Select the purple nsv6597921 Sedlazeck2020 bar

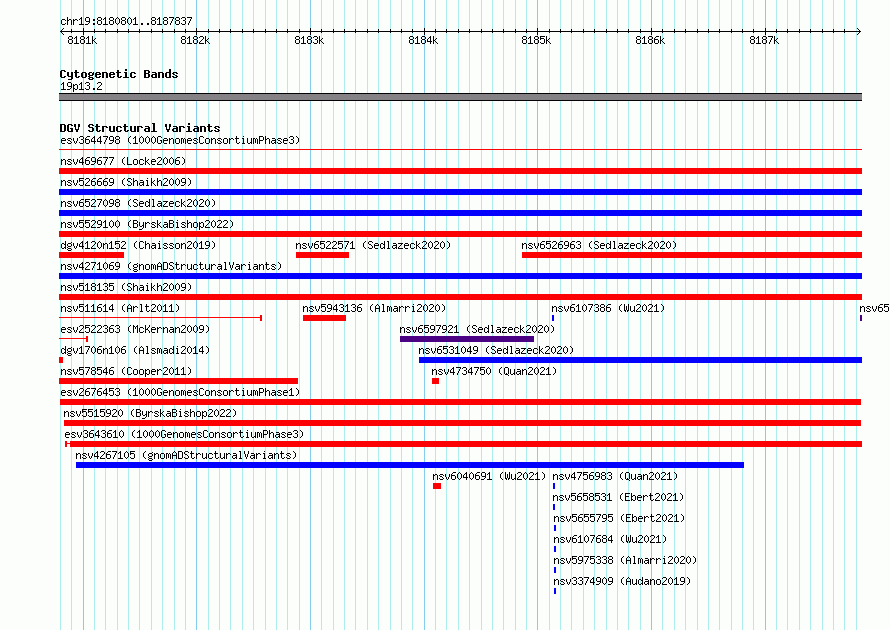click(x=467, y=339)
